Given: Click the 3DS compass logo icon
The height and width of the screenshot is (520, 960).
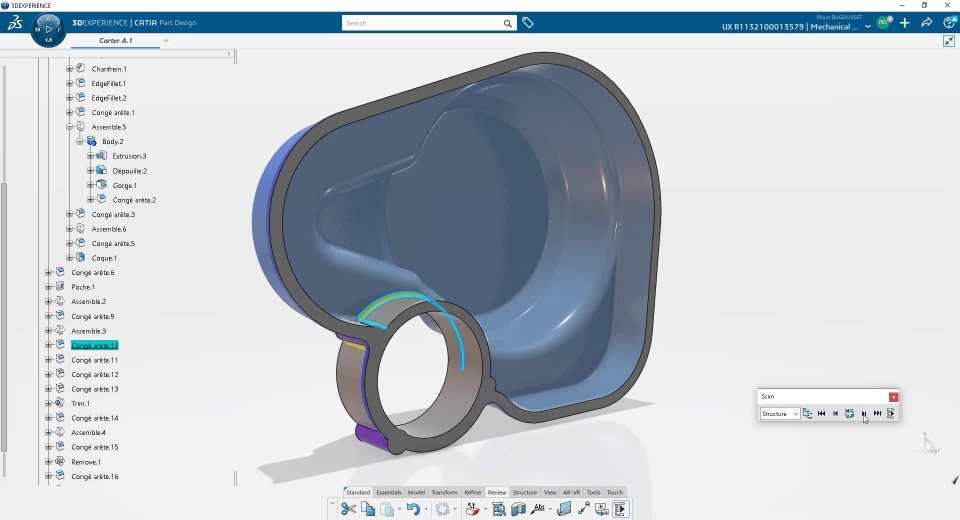Looking at the screenshot, I should click(15, 23).
